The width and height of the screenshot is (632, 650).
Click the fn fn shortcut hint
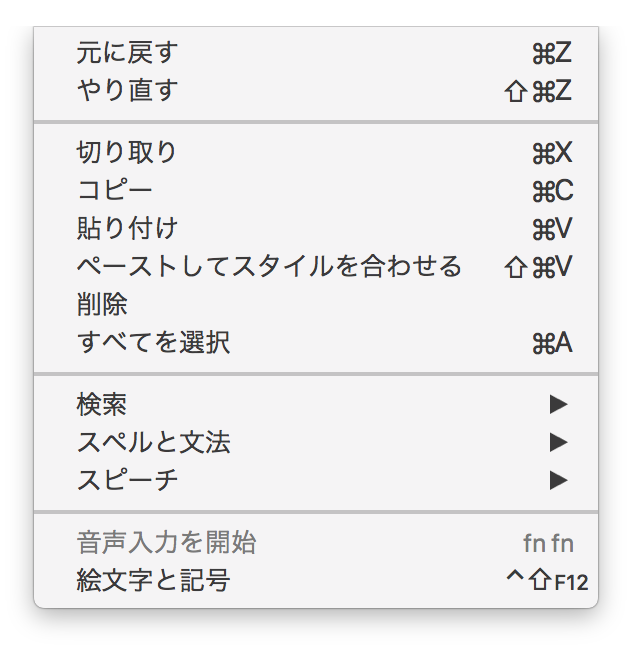[x=548, y=543]
